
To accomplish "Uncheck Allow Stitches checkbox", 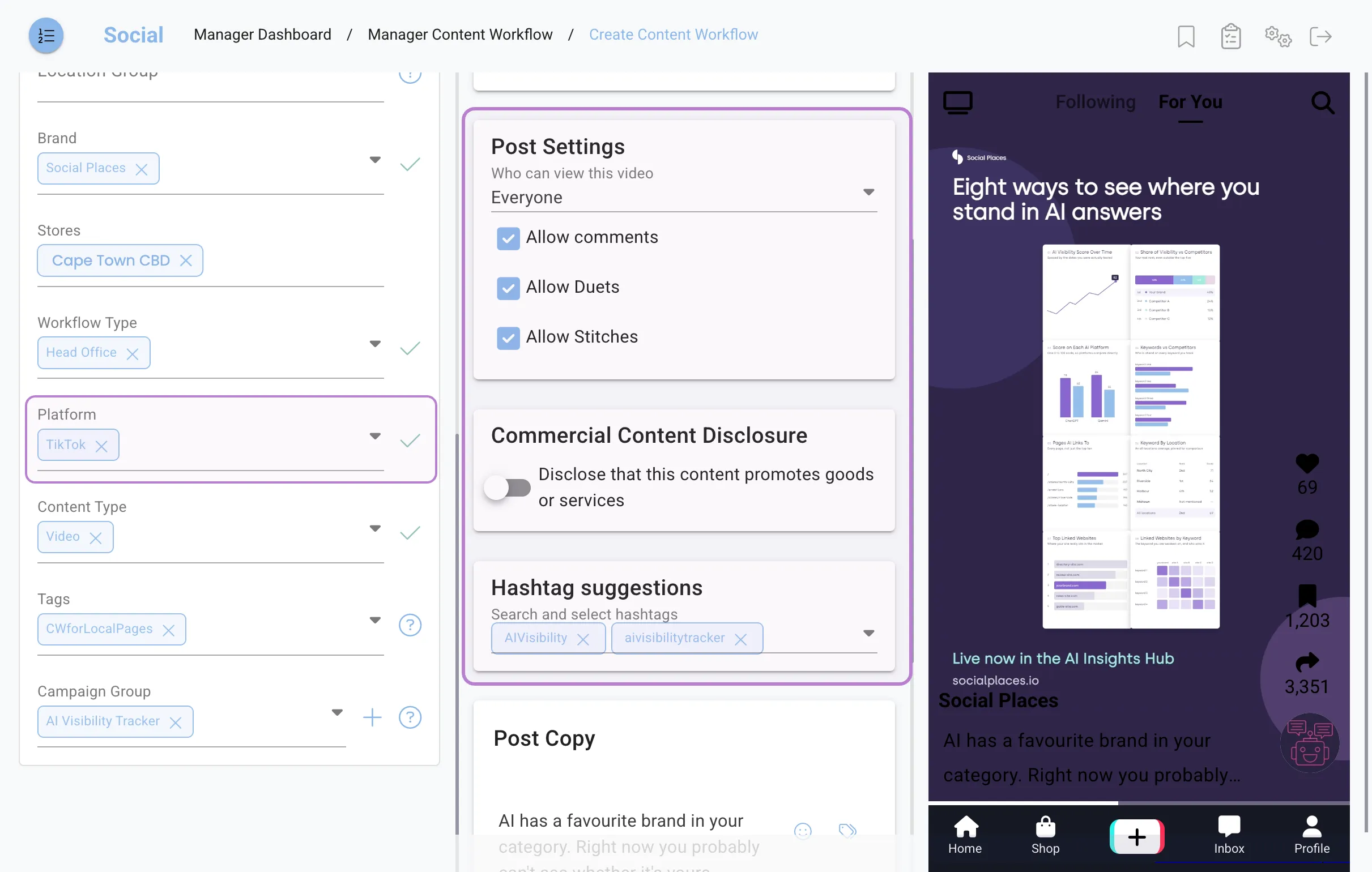I will (x=508, y=338).
